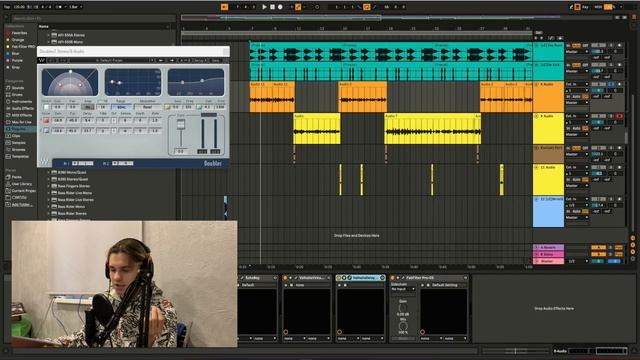Open the Doubler preset name menu
Viewport: 640px width, 360px height.
tap(108, 60)
